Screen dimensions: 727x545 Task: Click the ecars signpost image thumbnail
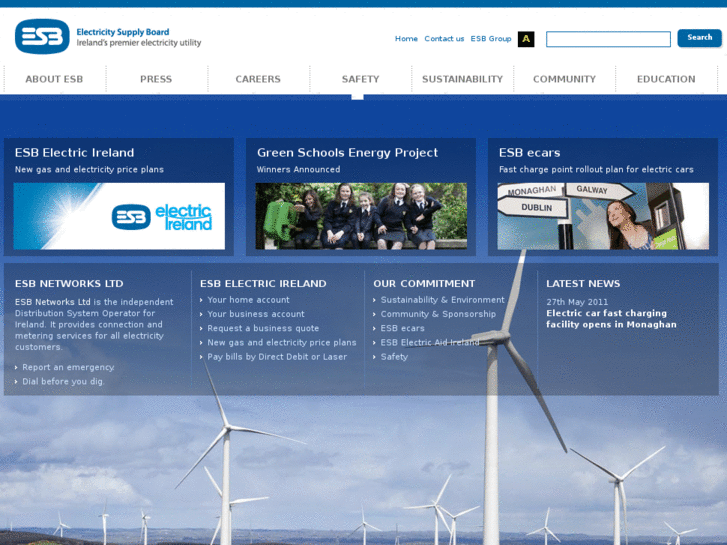(x=603, y=216)
